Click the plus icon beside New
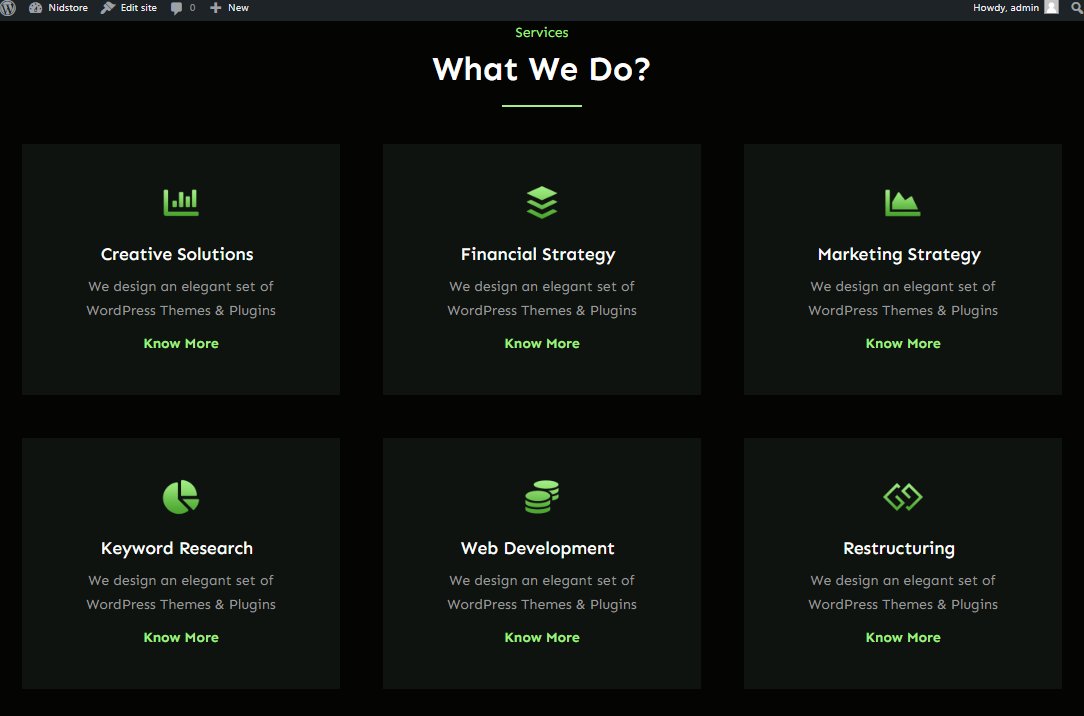 tap(216, 8)
